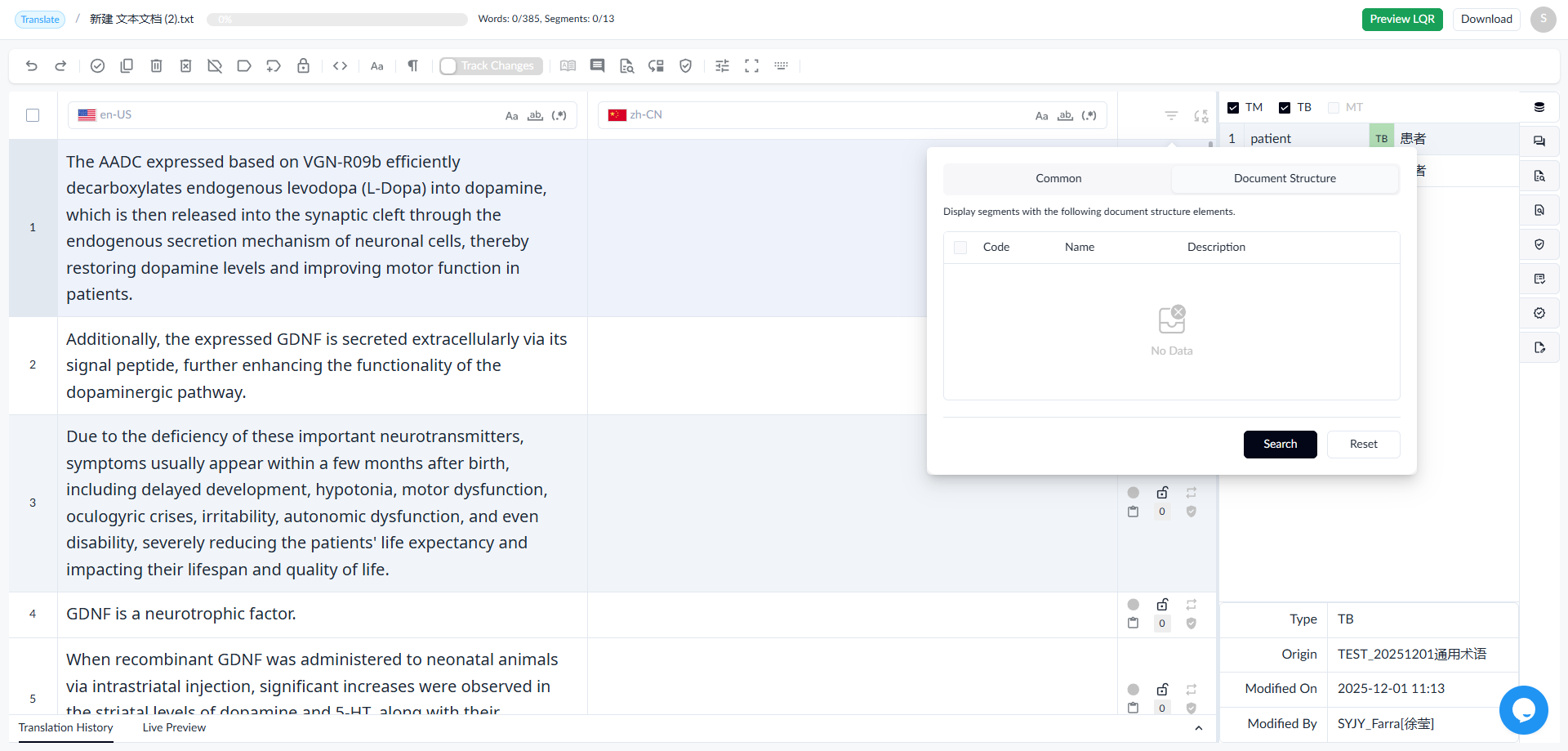
Task: Click the Translate breadcrumb pill
Action: [x=40, y=20]
